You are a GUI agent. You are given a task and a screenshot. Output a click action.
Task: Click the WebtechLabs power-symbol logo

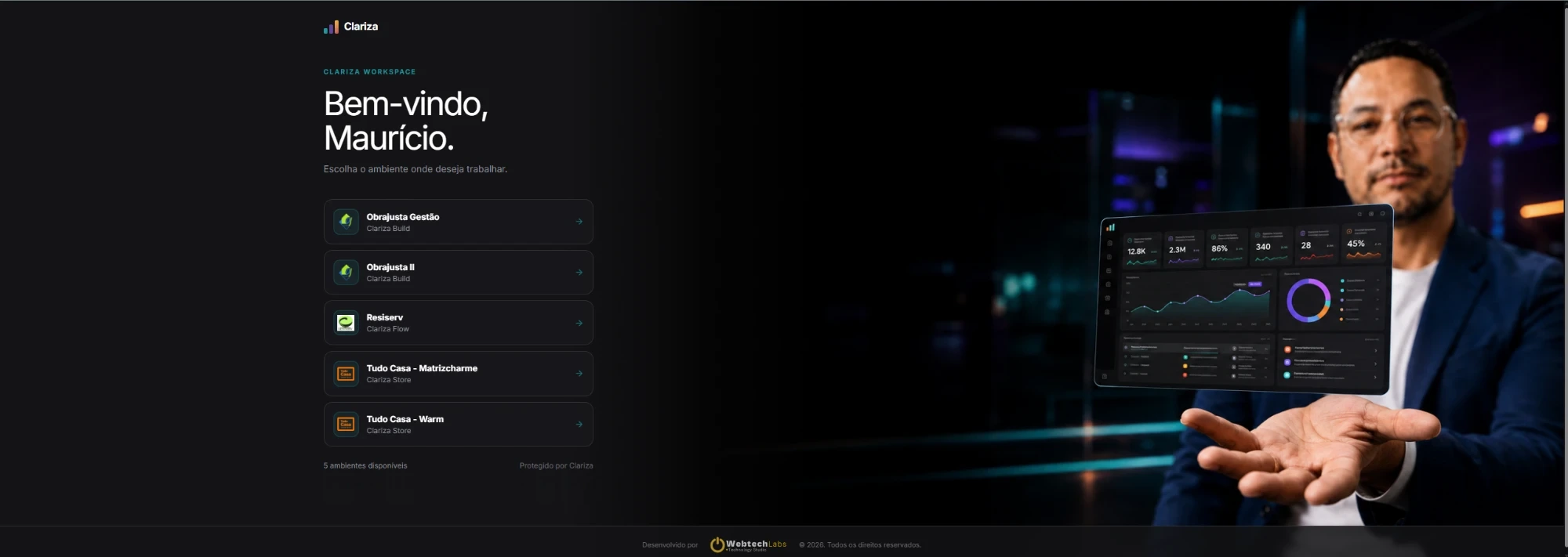click(x=717, y=544)
